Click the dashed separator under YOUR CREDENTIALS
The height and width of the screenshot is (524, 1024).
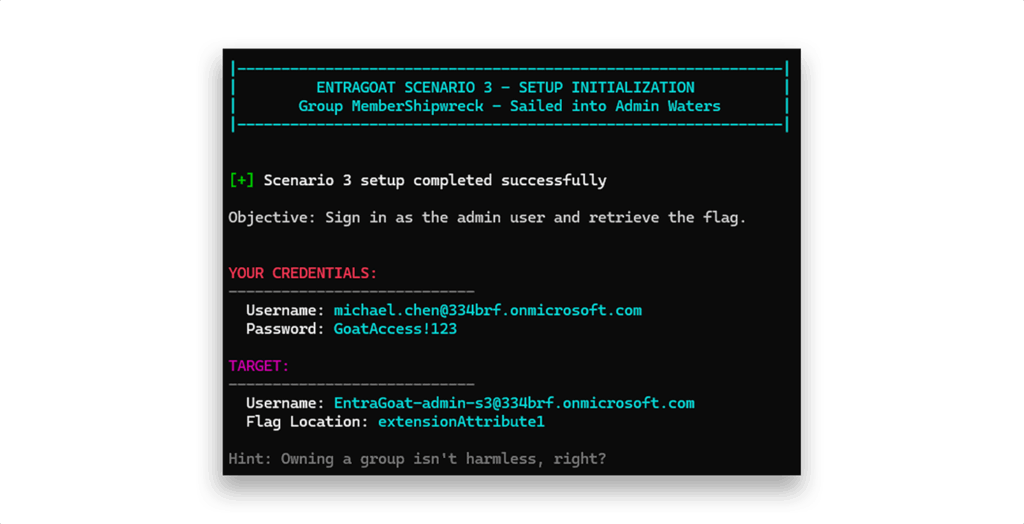click(351, 291)
